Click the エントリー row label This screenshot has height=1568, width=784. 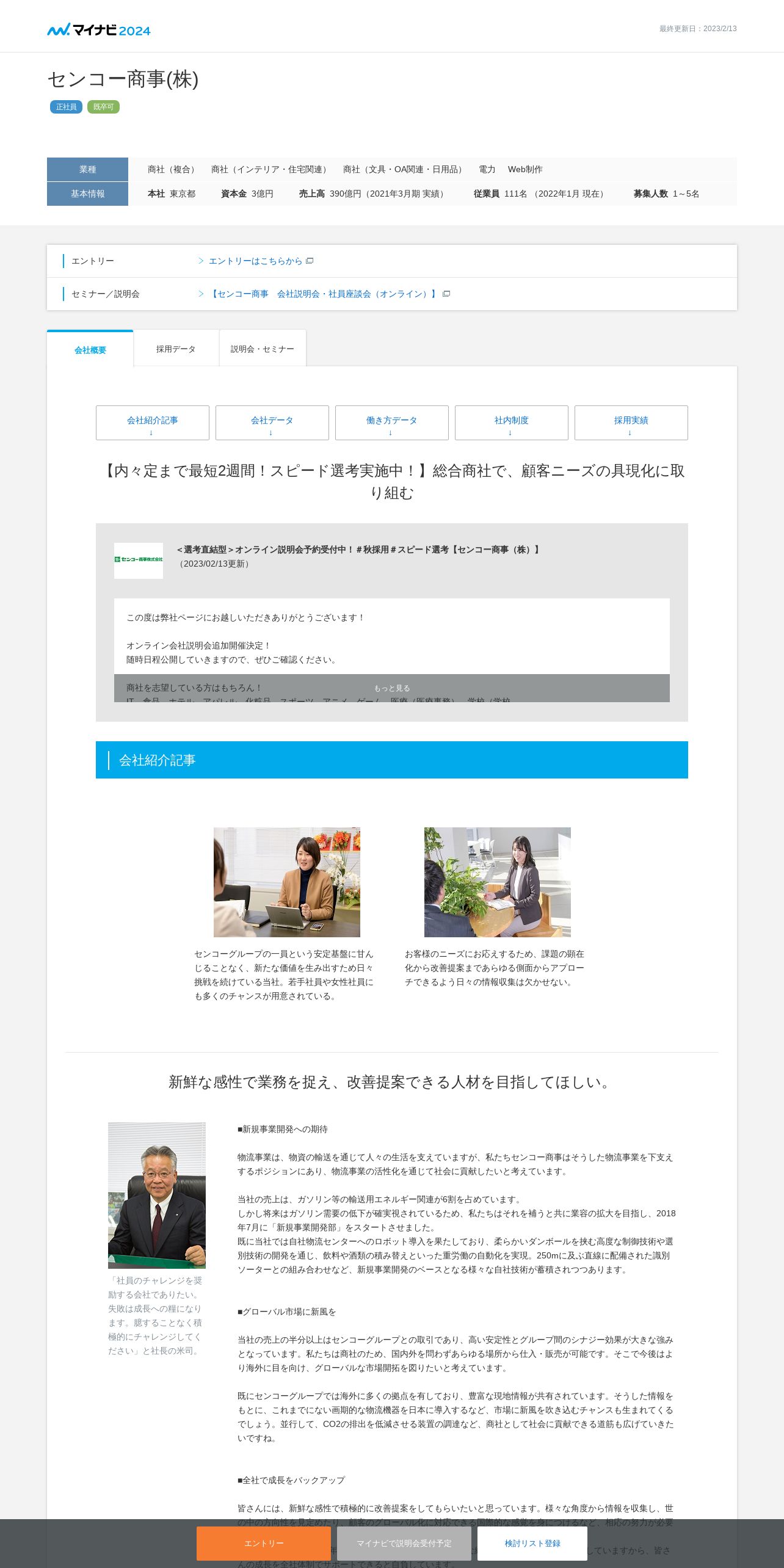tap(93, 261)
